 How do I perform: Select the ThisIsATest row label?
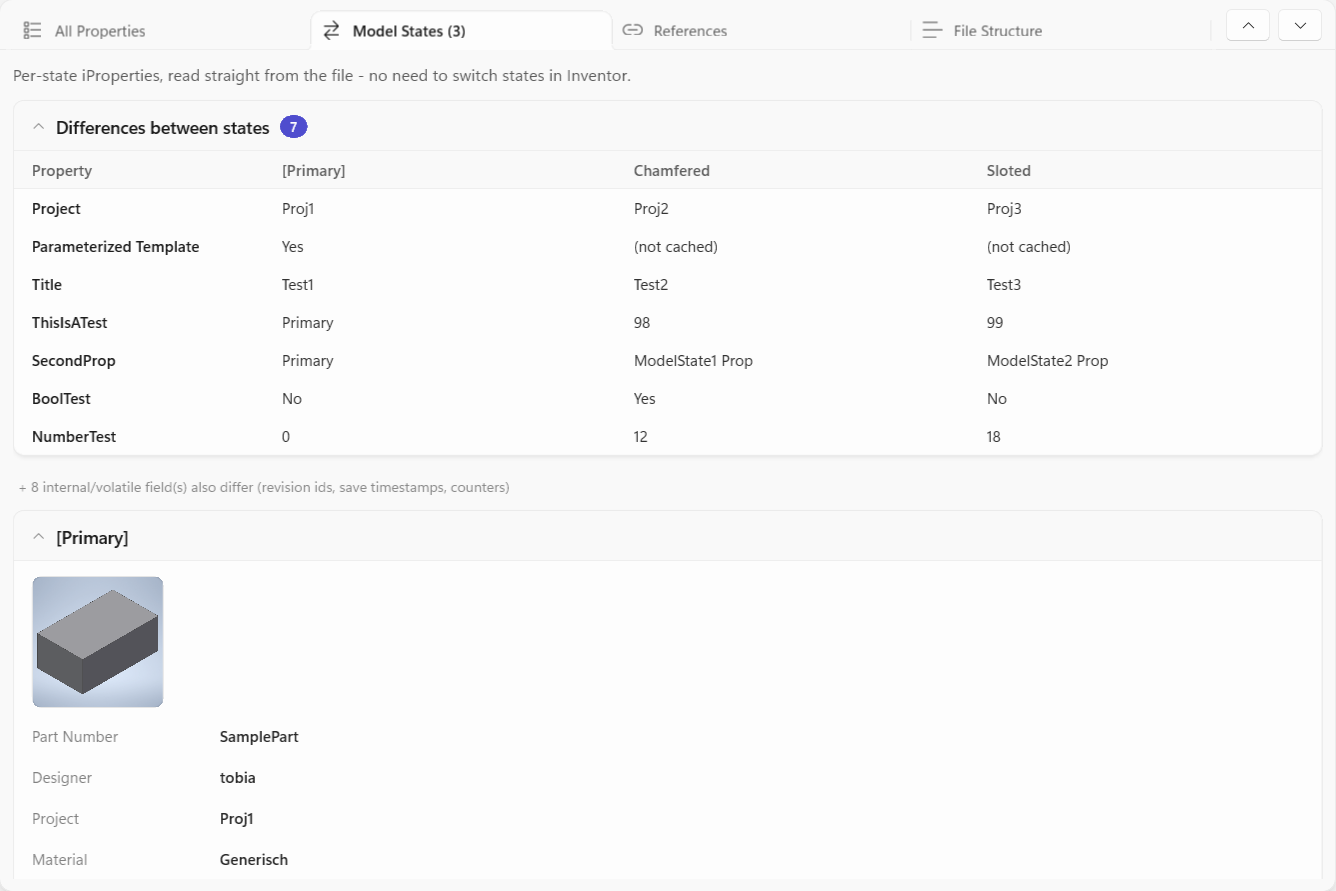[70, 323]
